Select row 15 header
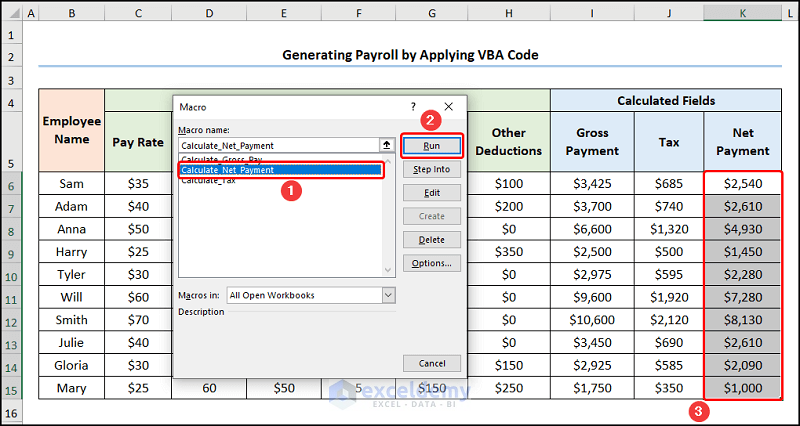 12,390
